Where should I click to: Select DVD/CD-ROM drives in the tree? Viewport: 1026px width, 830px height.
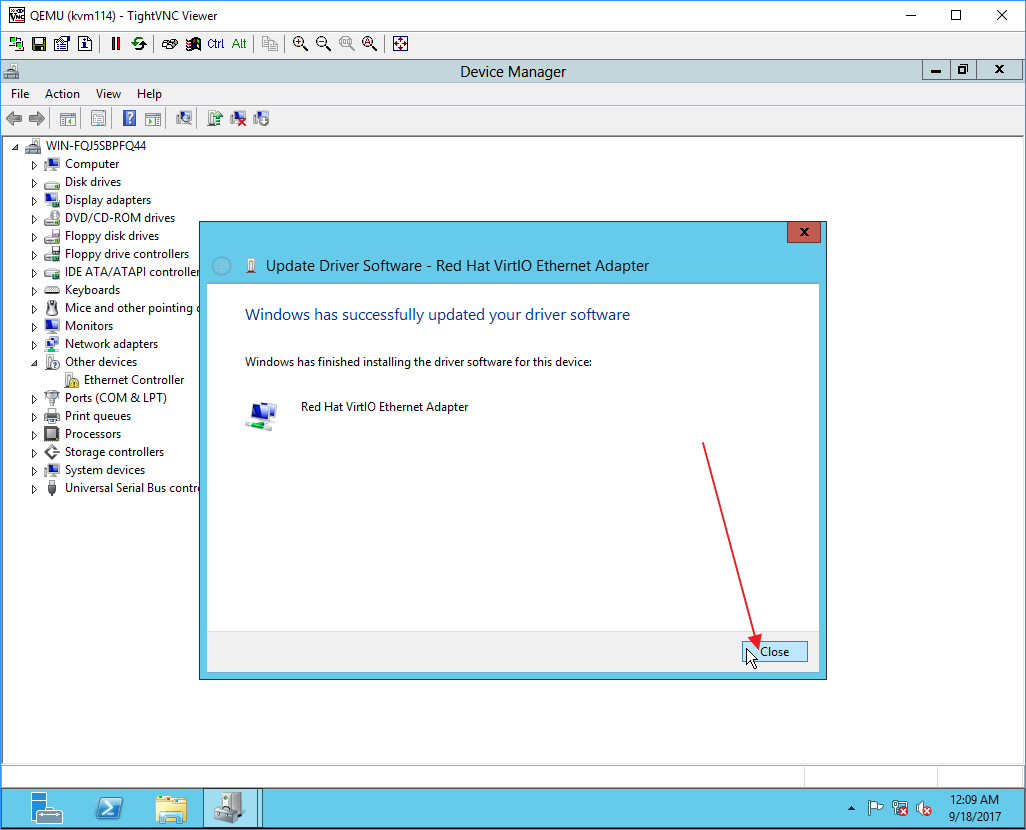(x=120, y=218)
